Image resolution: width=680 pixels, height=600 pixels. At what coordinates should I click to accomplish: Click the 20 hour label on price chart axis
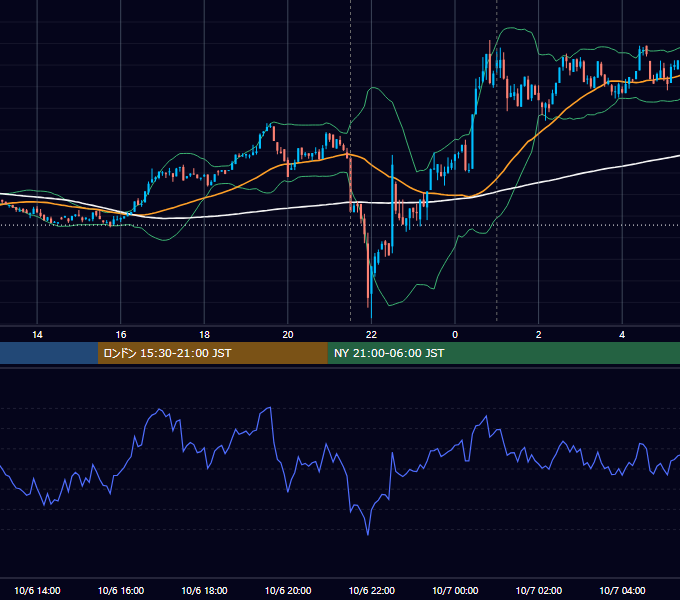click(x=288, y=335)
